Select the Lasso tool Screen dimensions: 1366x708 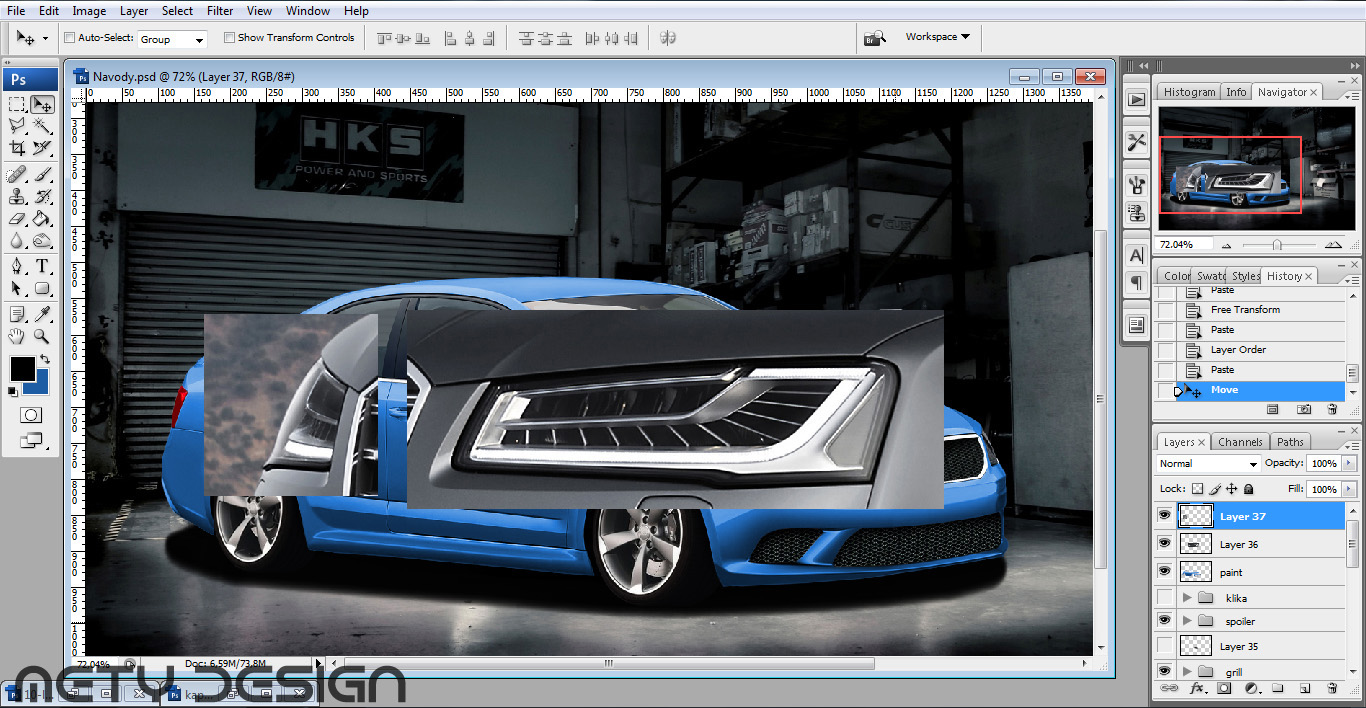click(x=17, y=126)
